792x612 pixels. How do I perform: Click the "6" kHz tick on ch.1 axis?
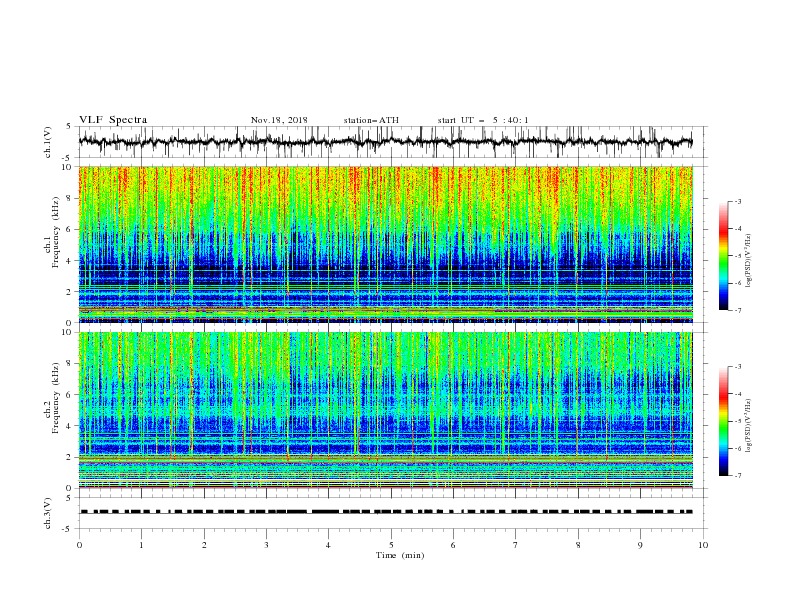[x=71, y=229]
